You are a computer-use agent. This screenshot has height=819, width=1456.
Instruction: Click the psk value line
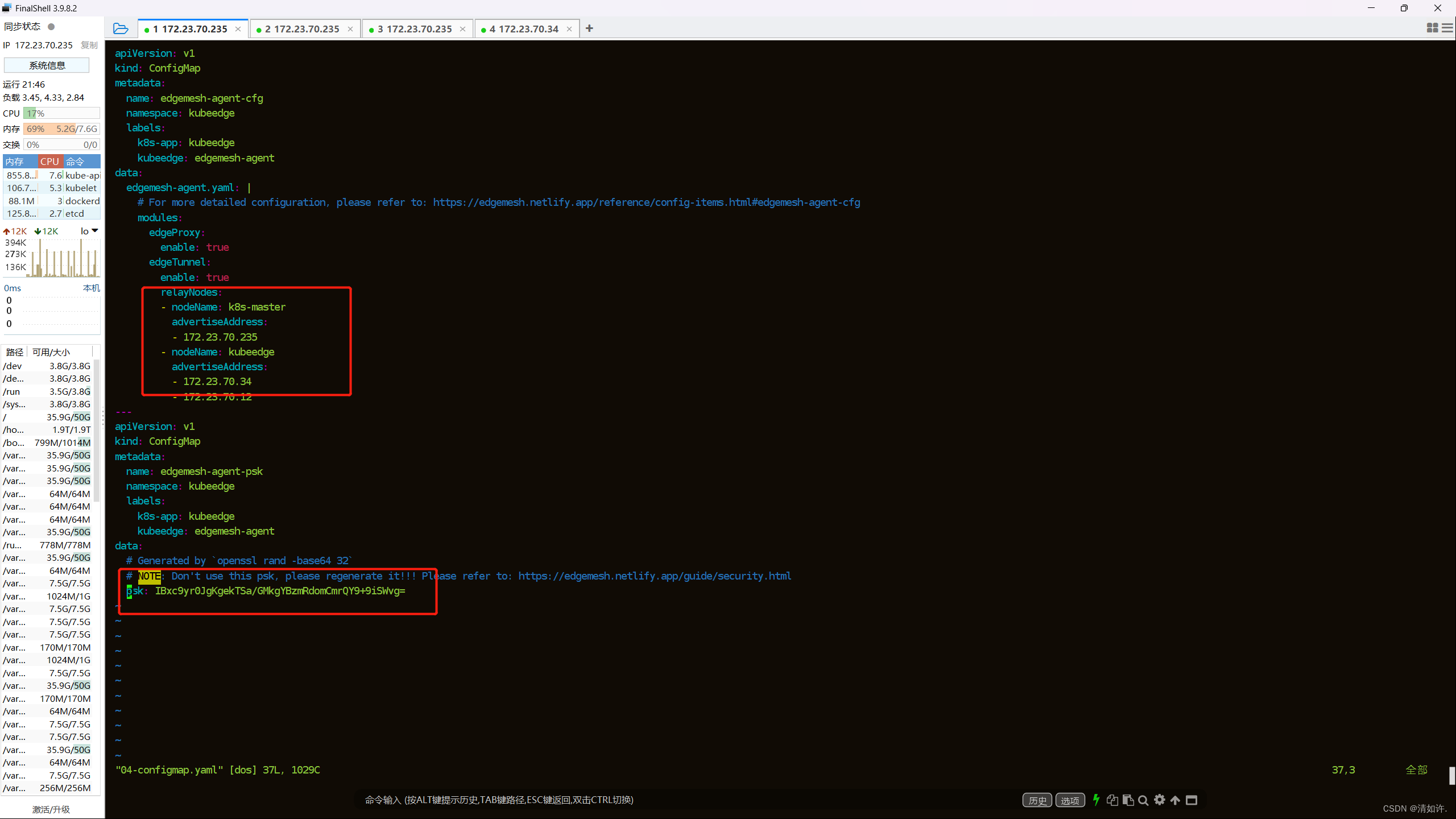click(266, 591)
